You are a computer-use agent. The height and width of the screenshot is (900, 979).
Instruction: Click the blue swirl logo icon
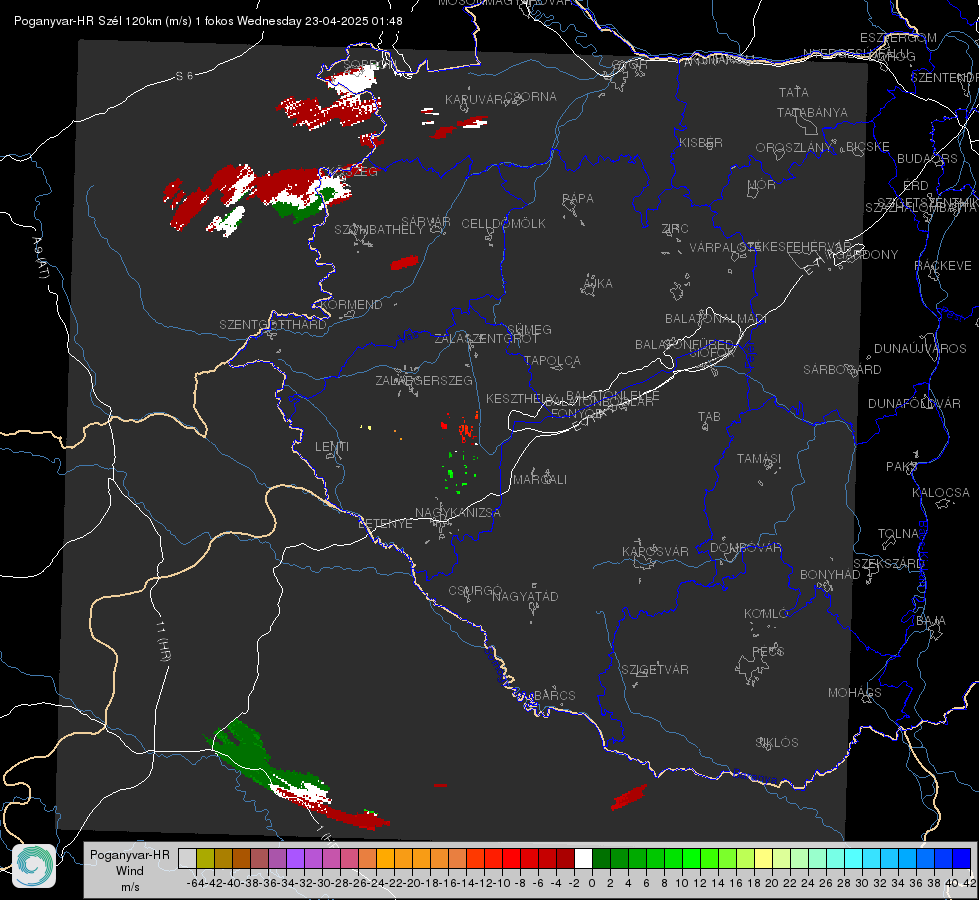point(34,866)
